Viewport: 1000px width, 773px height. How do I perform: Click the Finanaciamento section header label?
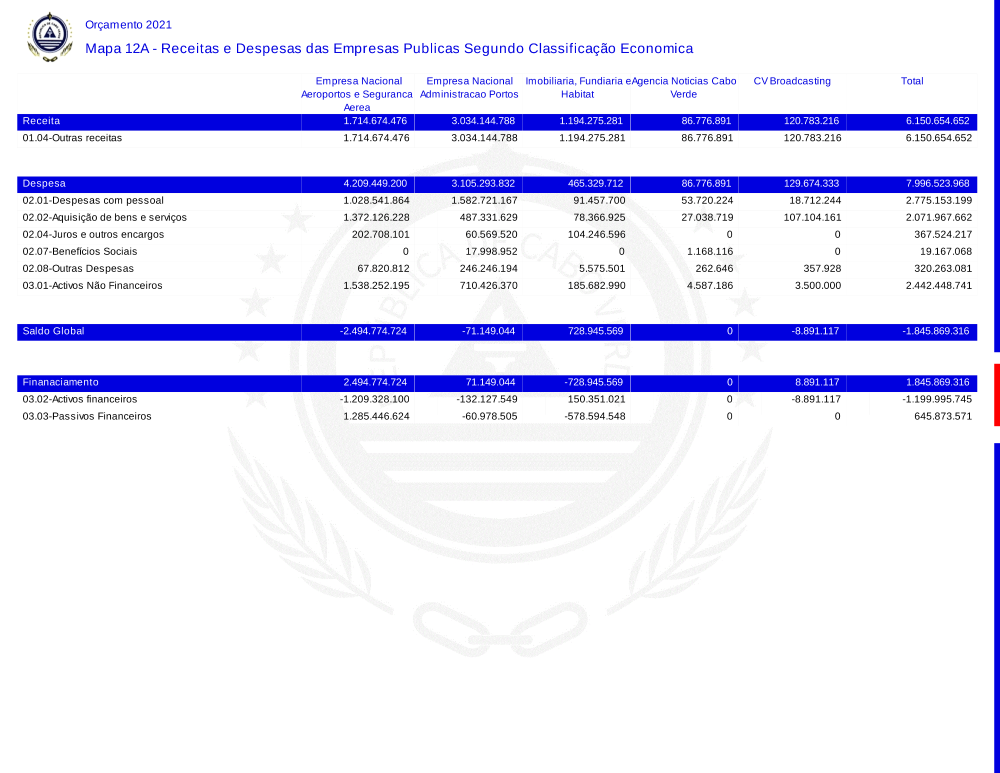coord(60,382)
